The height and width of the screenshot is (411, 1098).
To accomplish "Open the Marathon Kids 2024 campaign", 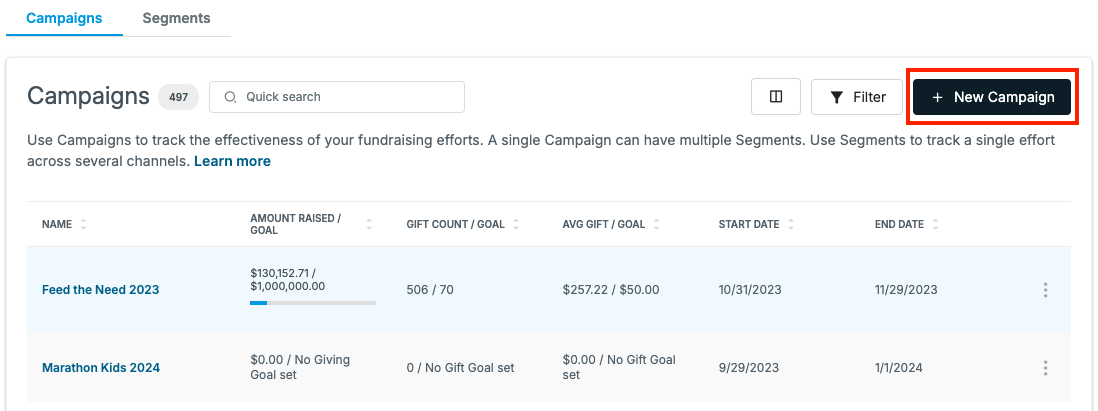I will pyautogui.click(x=101, y=368).
